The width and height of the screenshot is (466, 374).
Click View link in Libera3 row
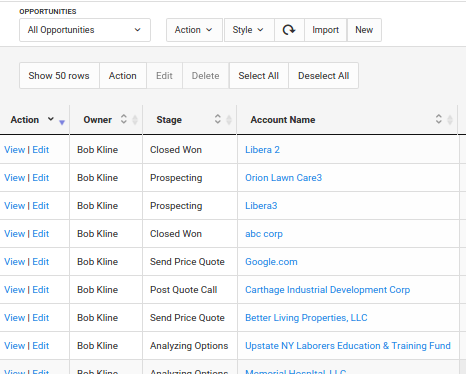click(15, 206)
